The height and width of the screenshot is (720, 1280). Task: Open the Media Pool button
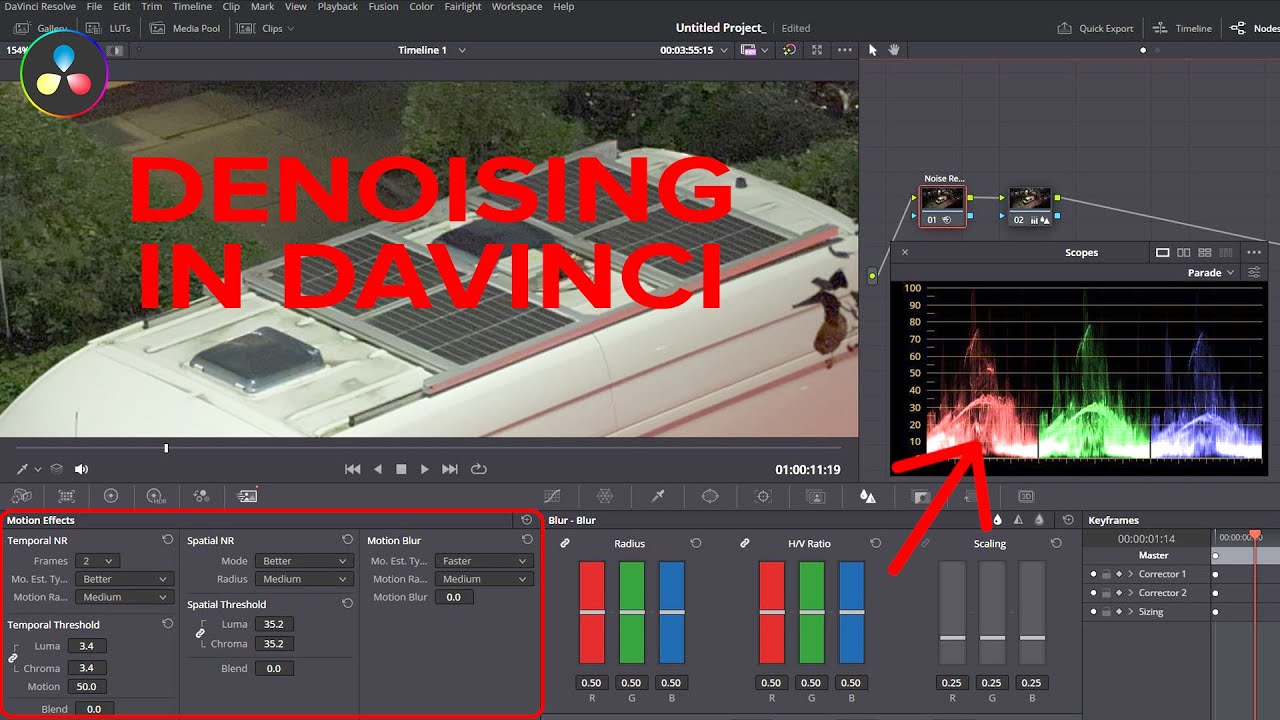point(186,28)
